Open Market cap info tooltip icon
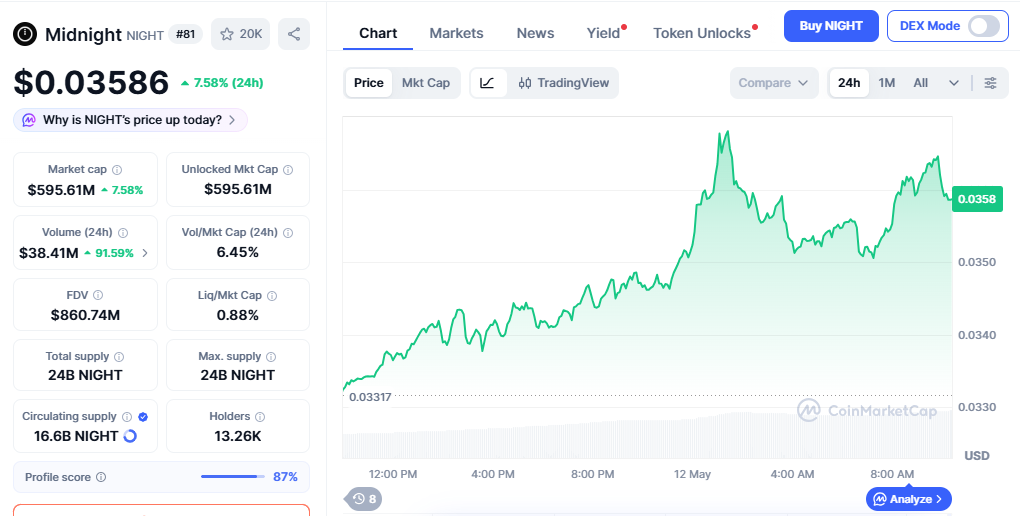1020x516 pixels. coord(117,170)
